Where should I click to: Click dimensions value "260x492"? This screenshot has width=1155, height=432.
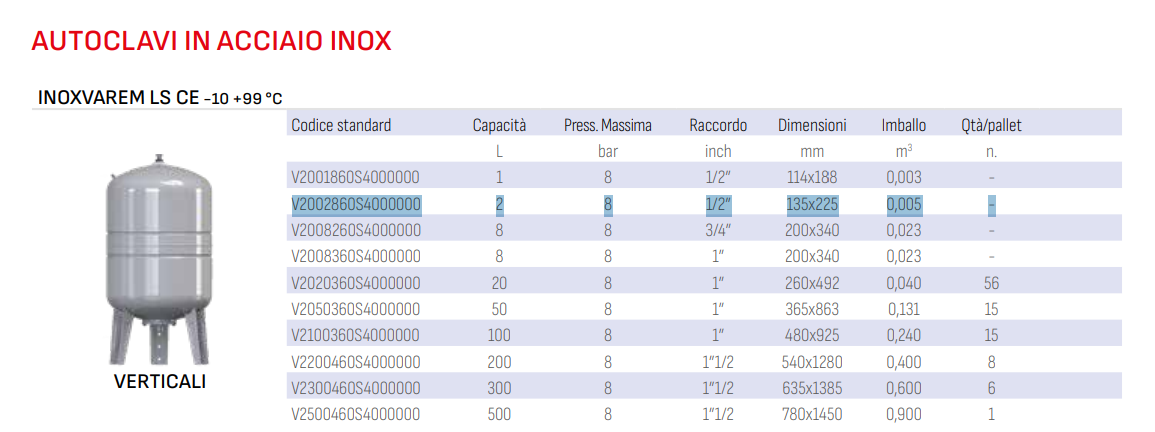(x=812, y=283)
